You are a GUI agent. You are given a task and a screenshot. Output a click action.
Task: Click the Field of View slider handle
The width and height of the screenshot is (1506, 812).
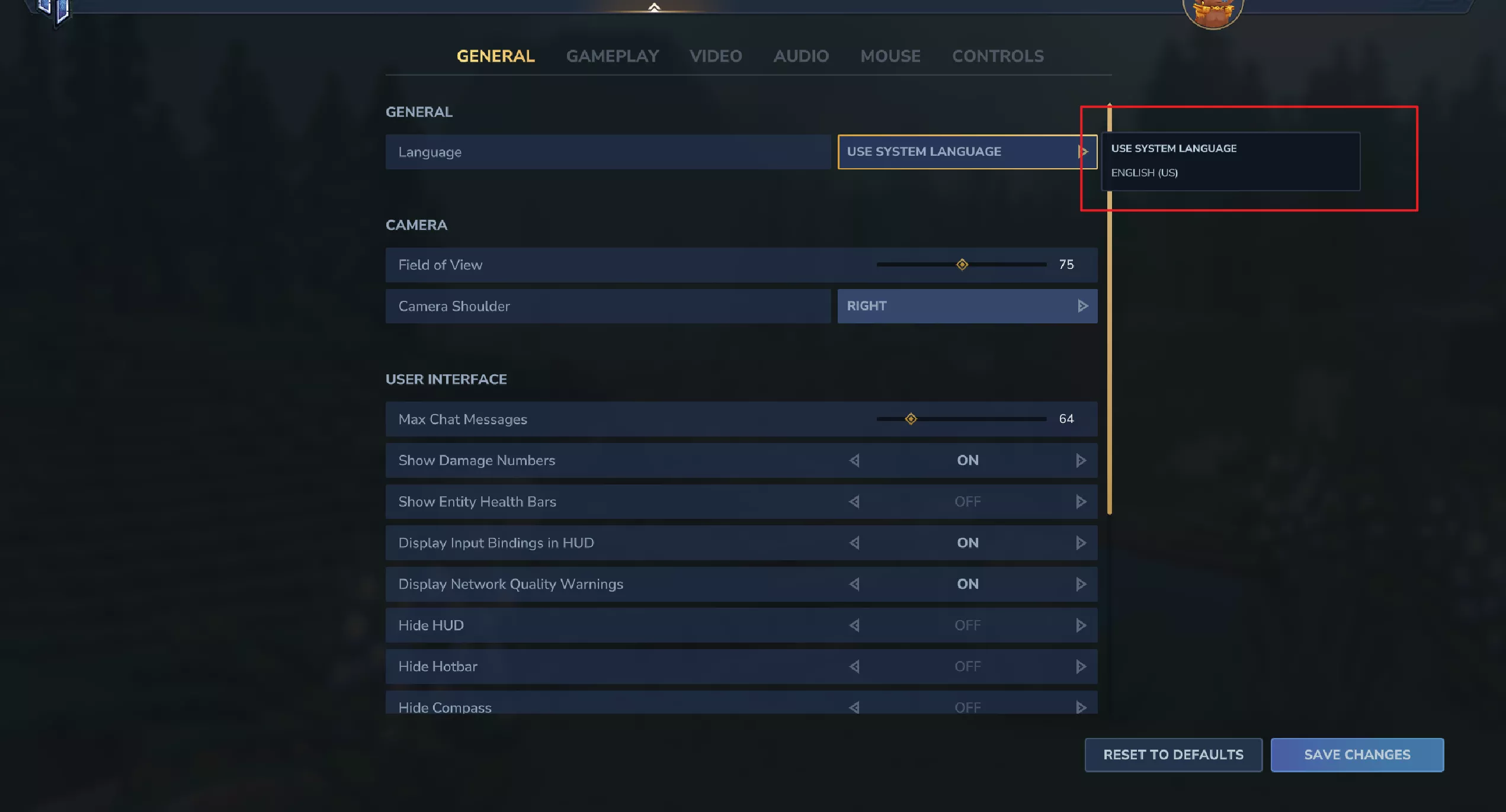(962, 264)
